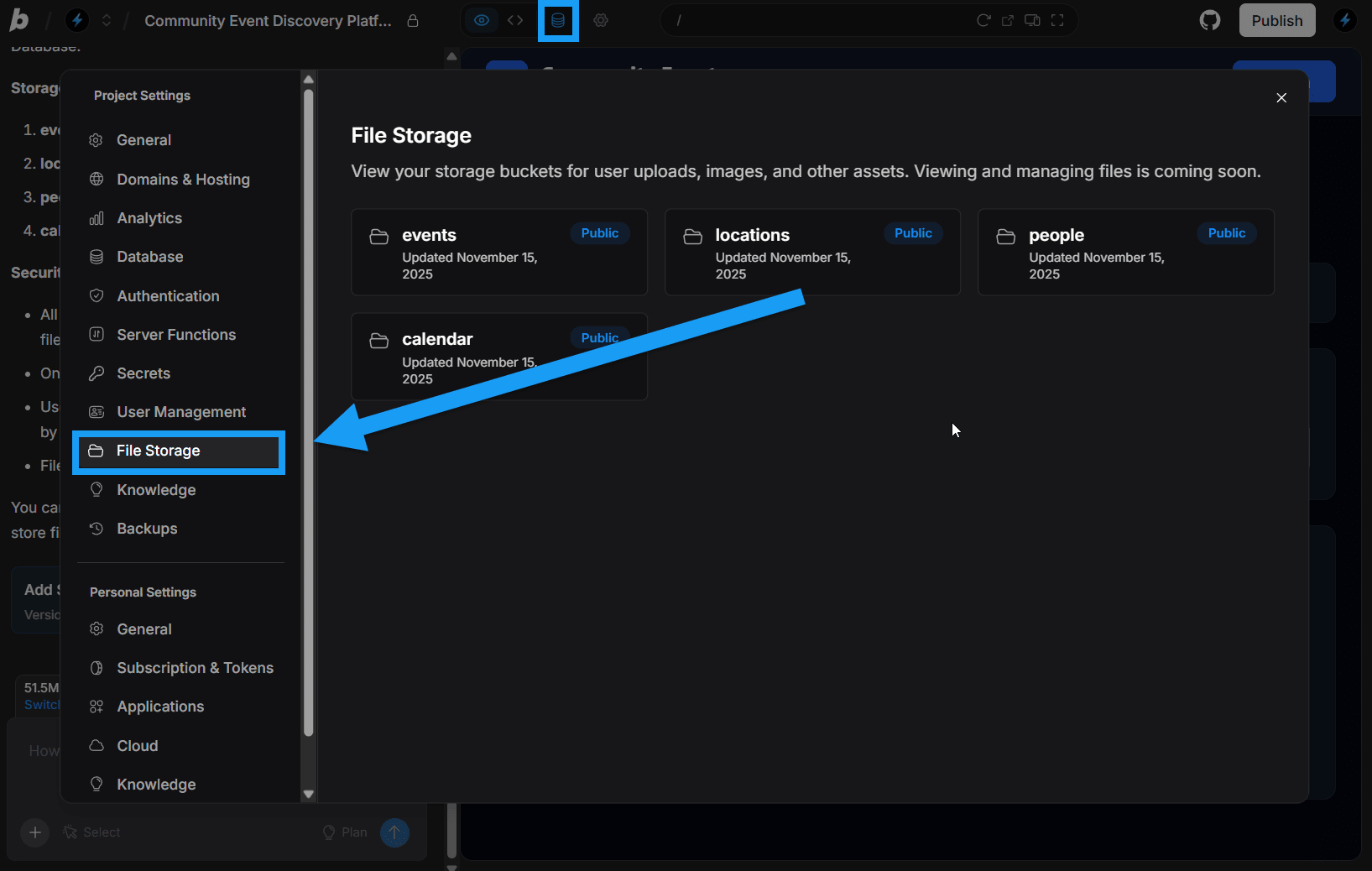Enter fullscreen preview mode
This screenshot has height=871, width=1372.
click(x=1057, y=20)
